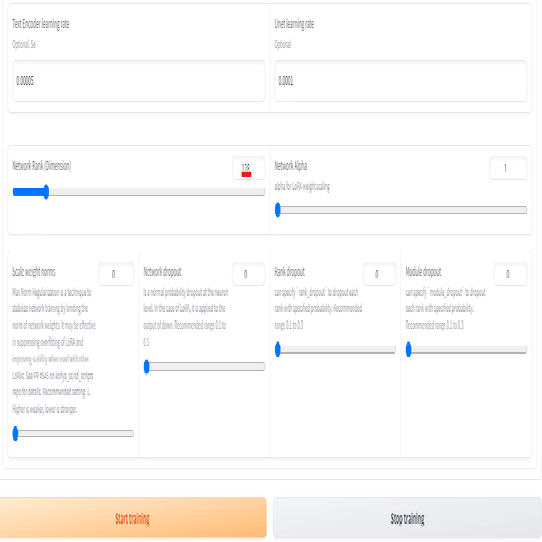The width and height of the screenshot is (542, 542).
Task: Click the Module dropout number box
Action: 511,274
